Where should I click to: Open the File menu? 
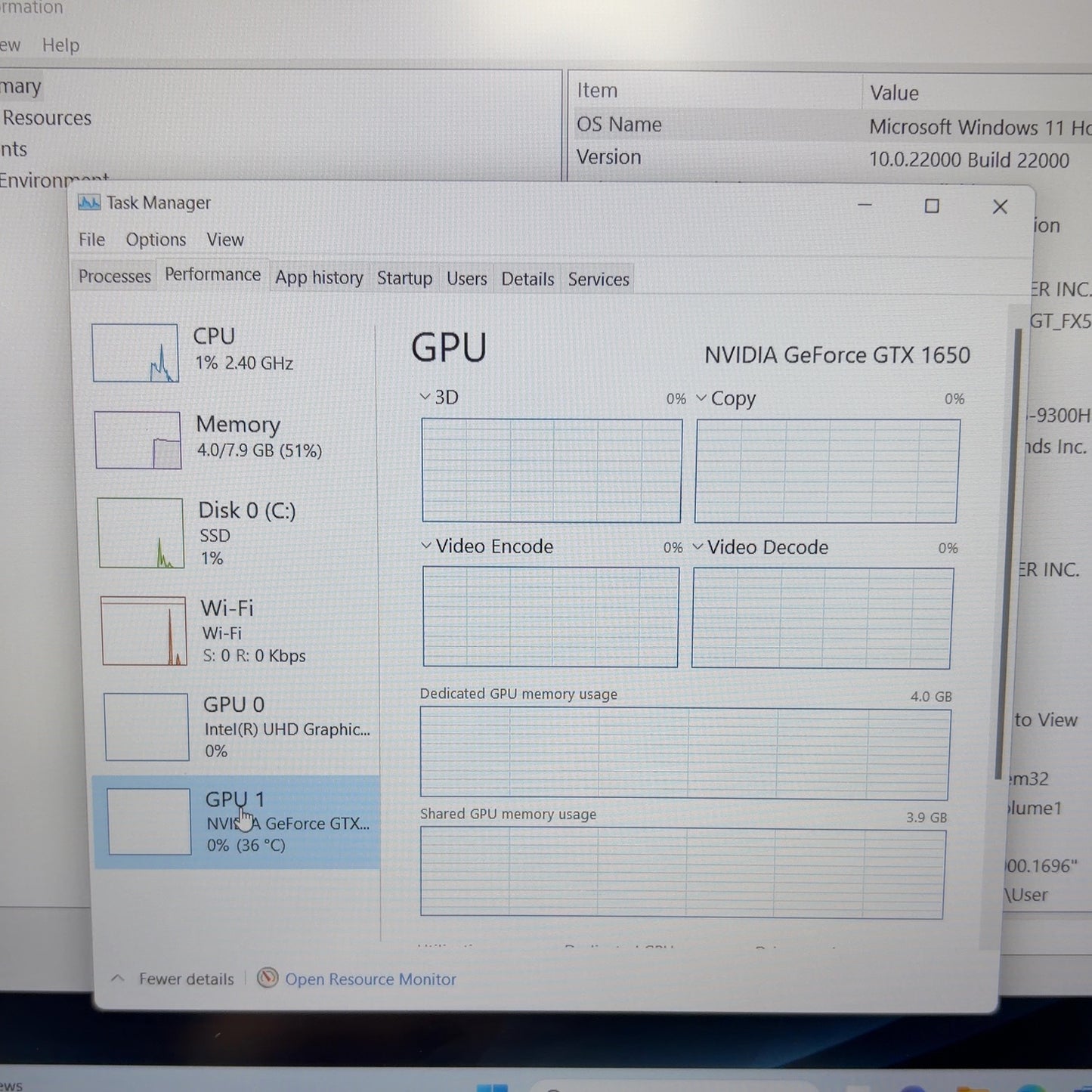[x=91, y=240]
